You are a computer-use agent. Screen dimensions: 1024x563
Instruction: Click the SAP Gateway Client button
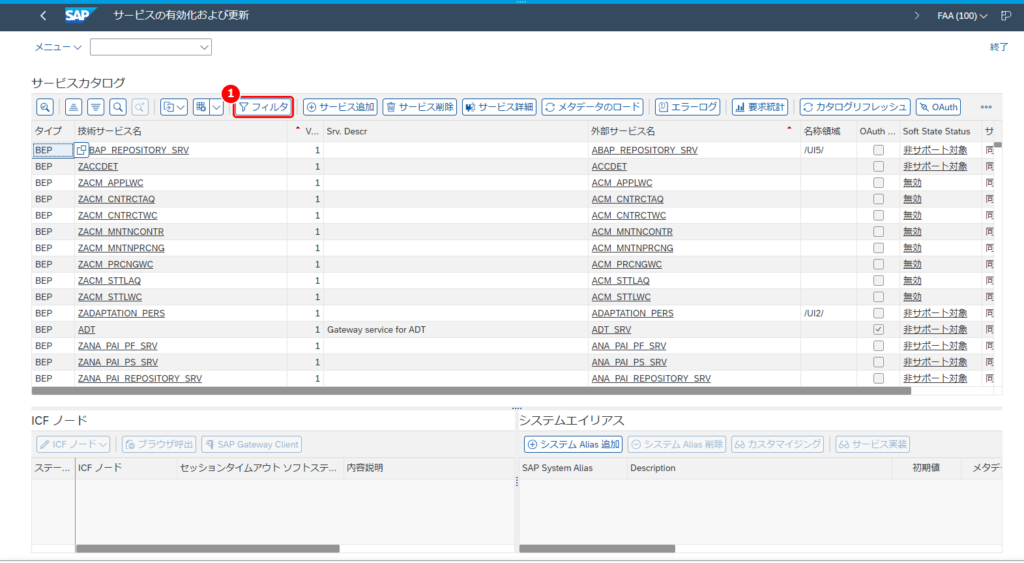(x=252, y=444)
